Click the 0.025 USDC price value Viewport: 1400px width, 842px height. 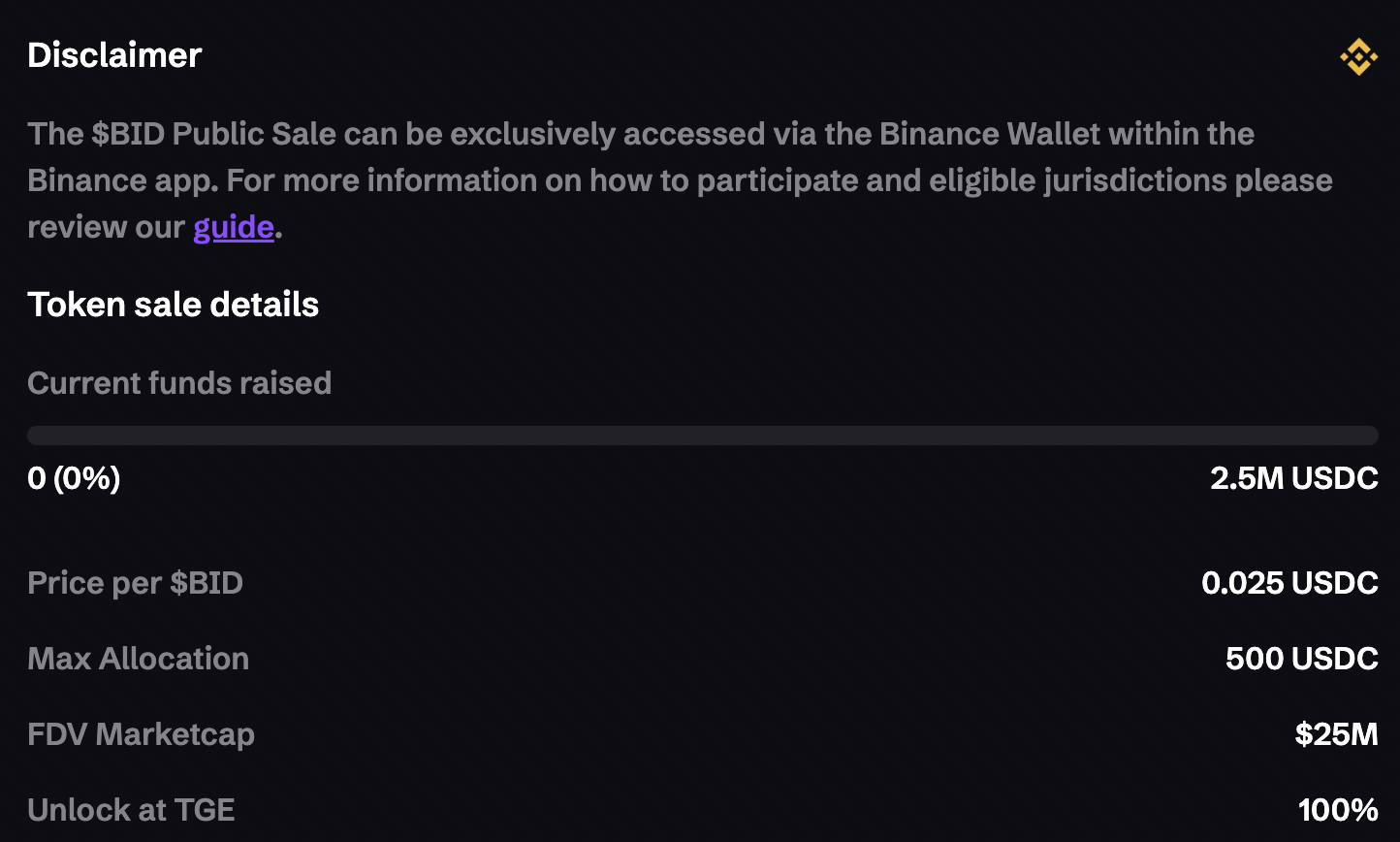tap(1289, 583)
